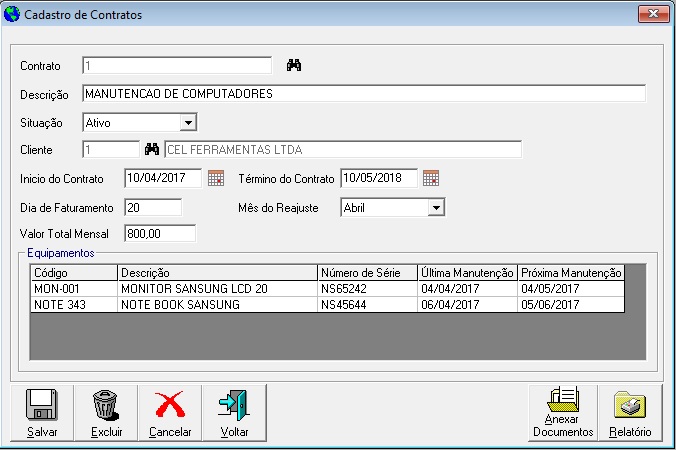Delete the contract with the Excluir button

click(x=106, y=413)
